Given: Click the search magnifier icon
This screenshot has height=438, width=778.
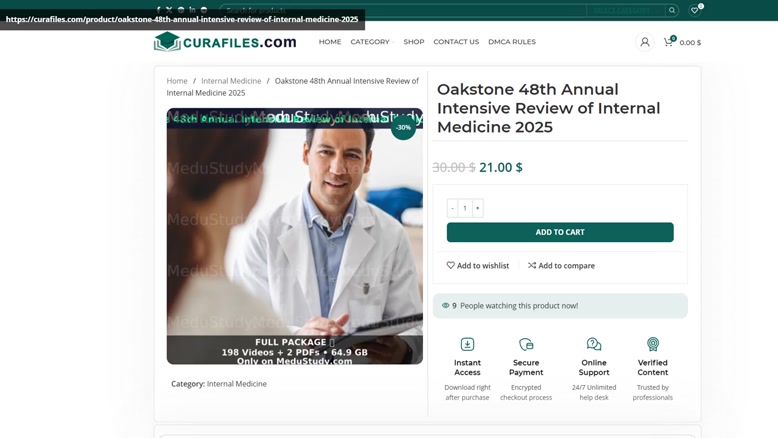Looking at the screenshot, I should click(672, 10).
